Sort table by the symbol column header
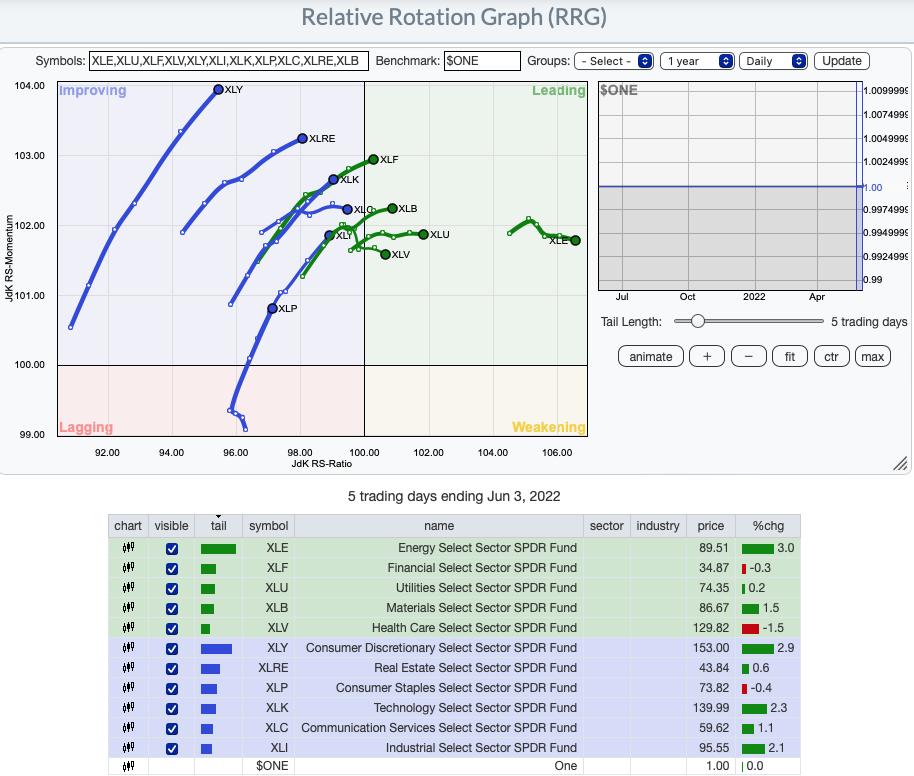 point(268,525)
